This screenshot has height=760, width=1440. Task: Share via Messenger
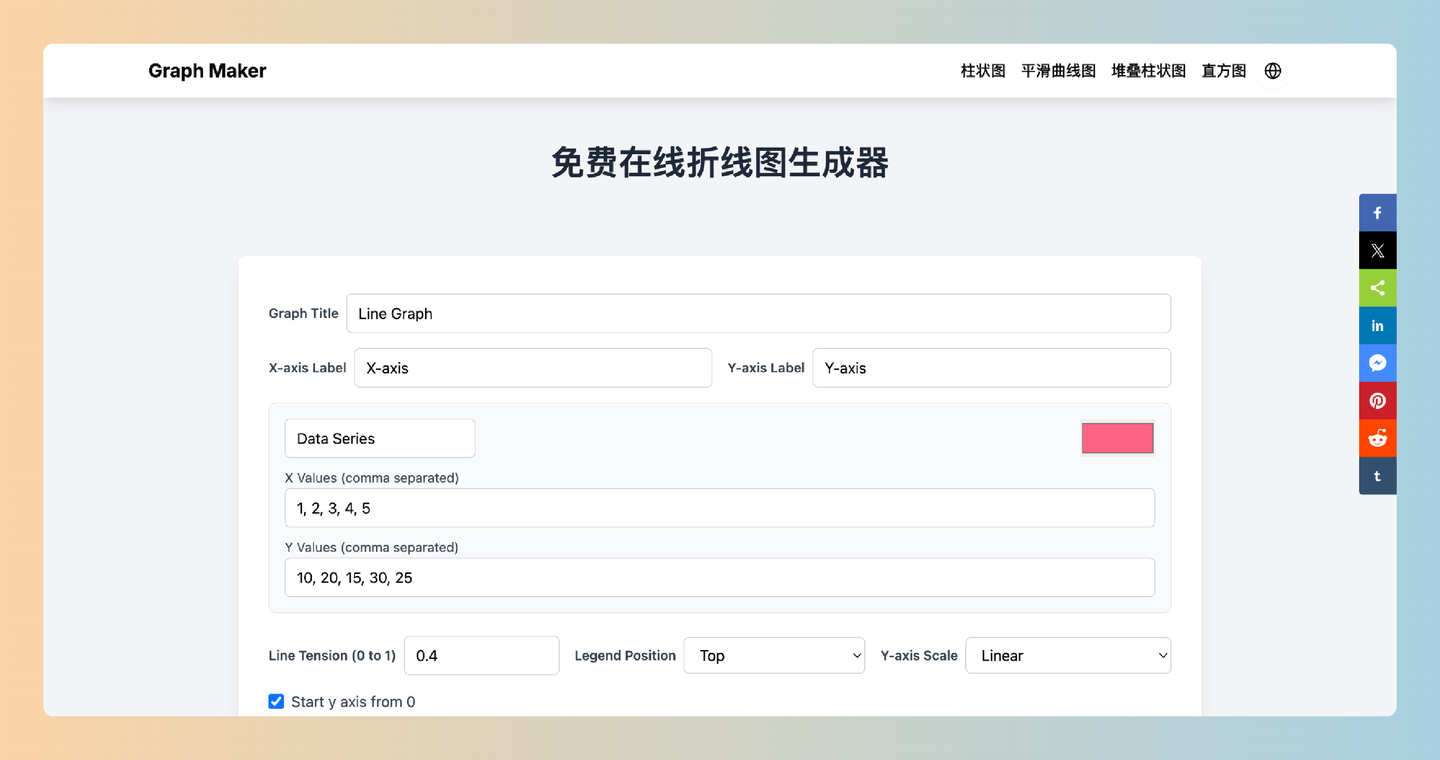click(x=1377, y=362)
